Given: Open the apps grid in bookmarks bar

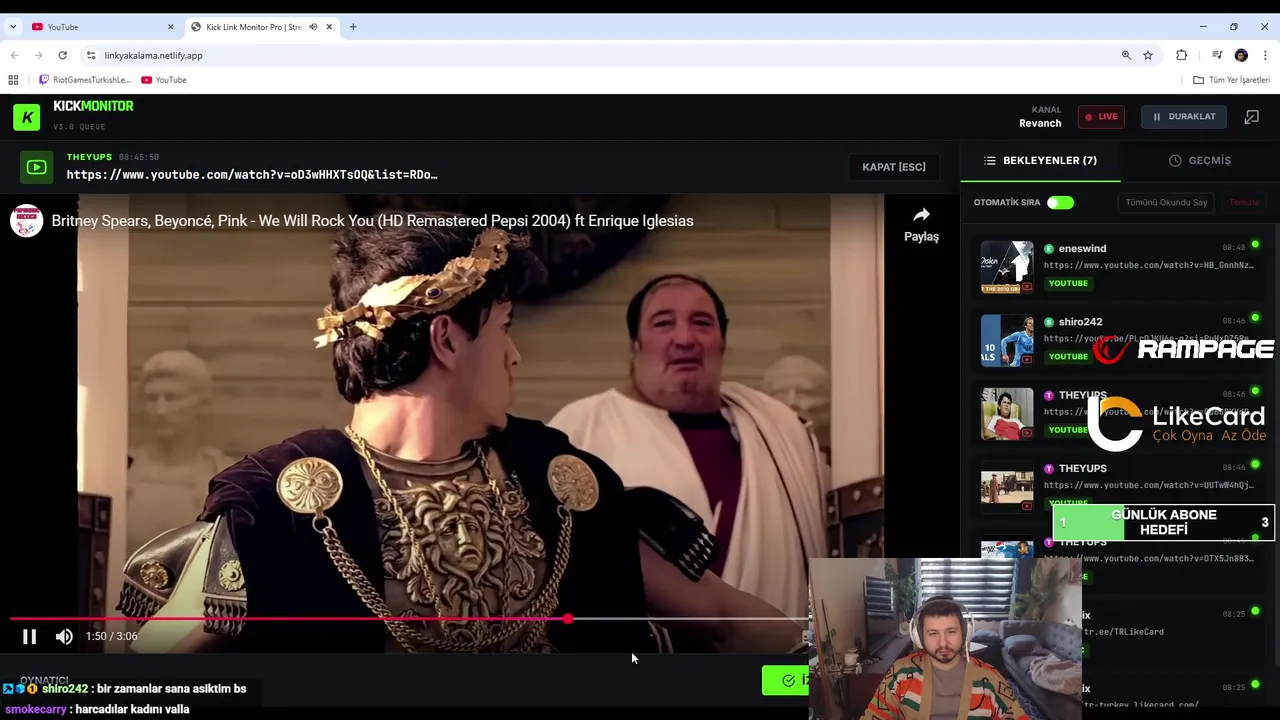Looking at the screenshot, I should point(13,80).
